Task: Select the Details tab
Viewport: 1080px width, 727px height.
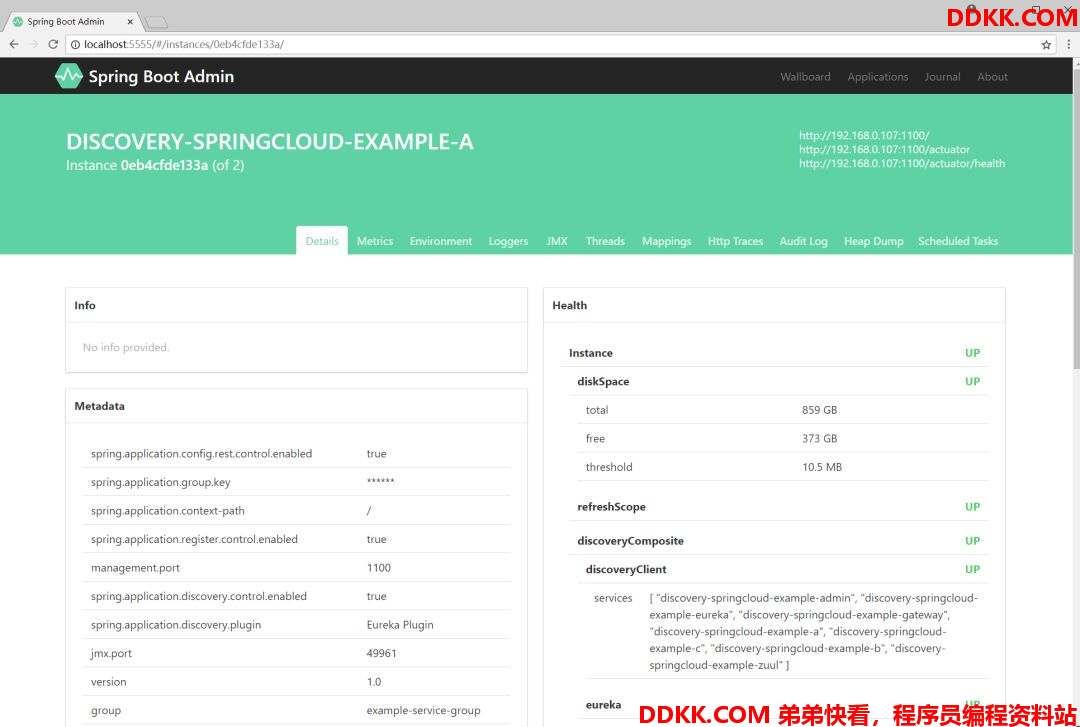Action: point(322,240)
